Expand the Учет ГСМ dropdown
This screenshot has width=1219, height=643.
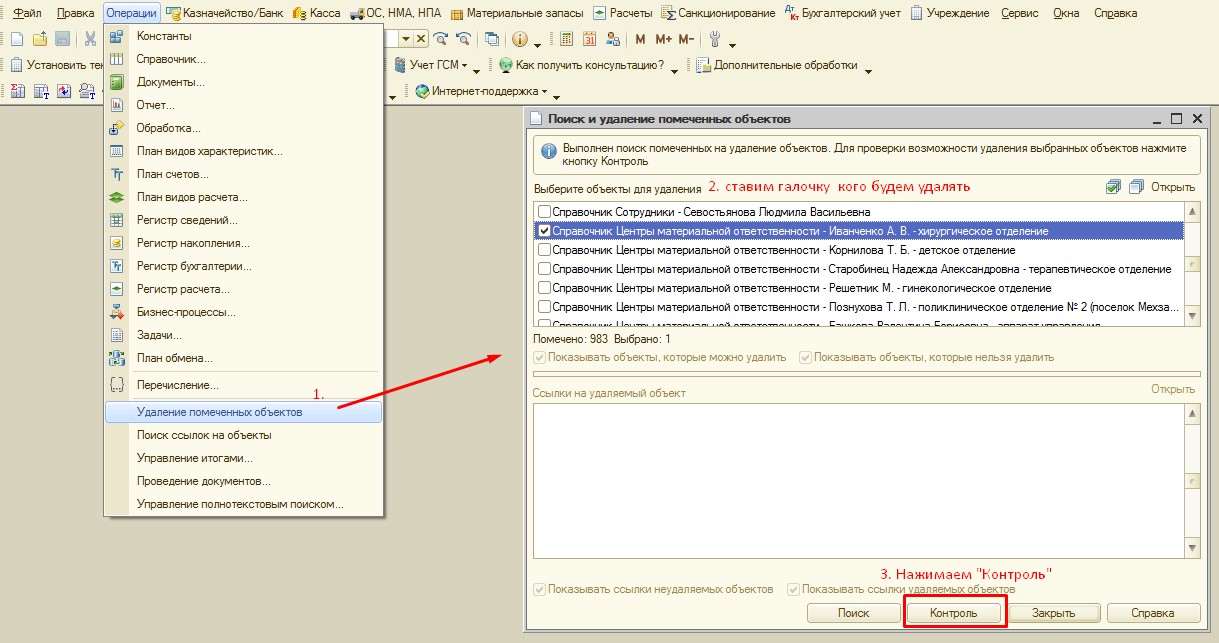pyautogui.click(x=464, y=66)
